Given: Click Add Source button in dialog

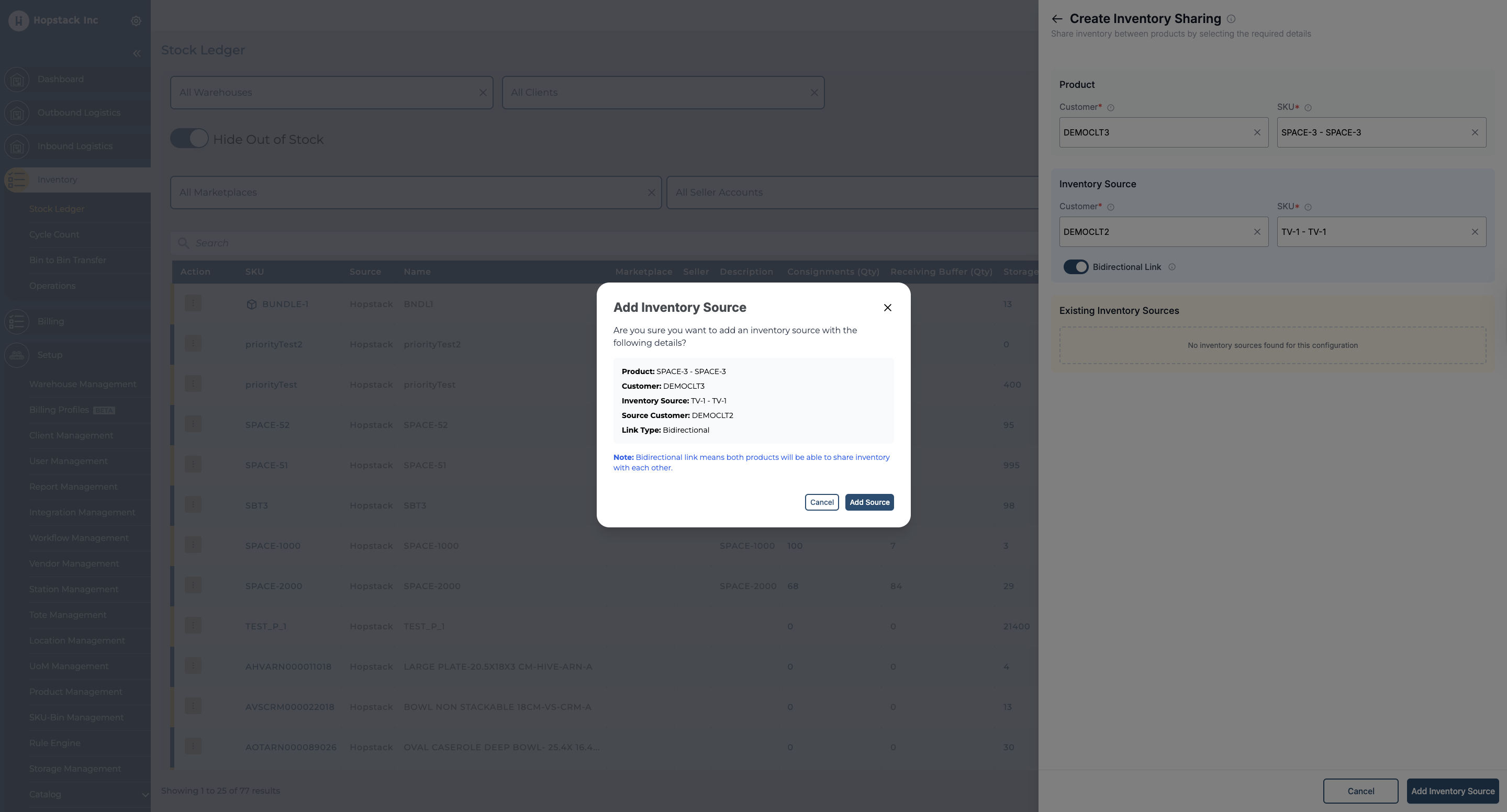Looking at the screenshot, I should tap(869, 502).
